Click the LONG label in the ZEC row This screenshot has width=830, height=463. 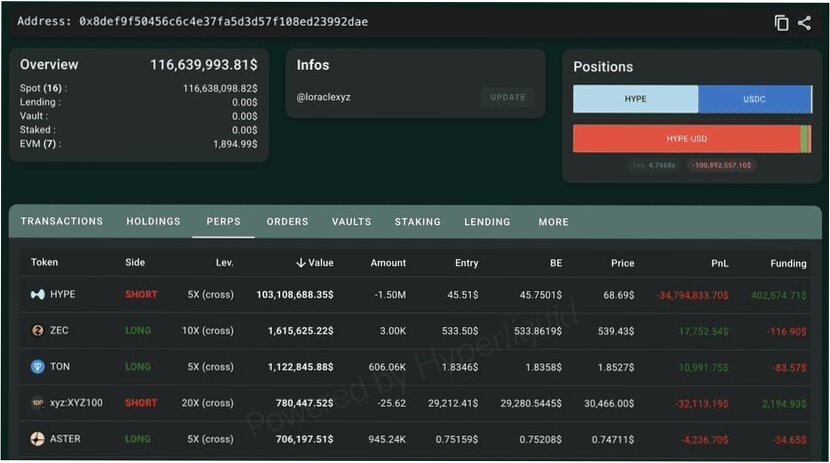click(x=138, y=331)
